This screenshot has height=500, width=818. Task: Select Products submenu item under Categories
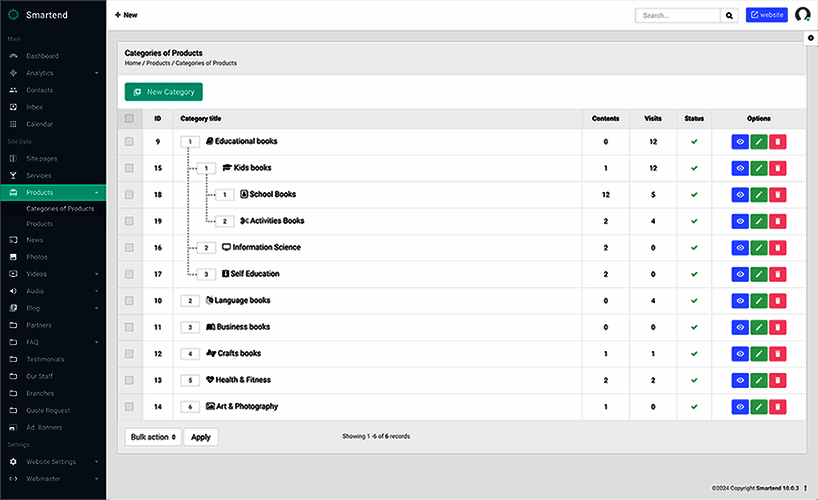tap(40, 224)
